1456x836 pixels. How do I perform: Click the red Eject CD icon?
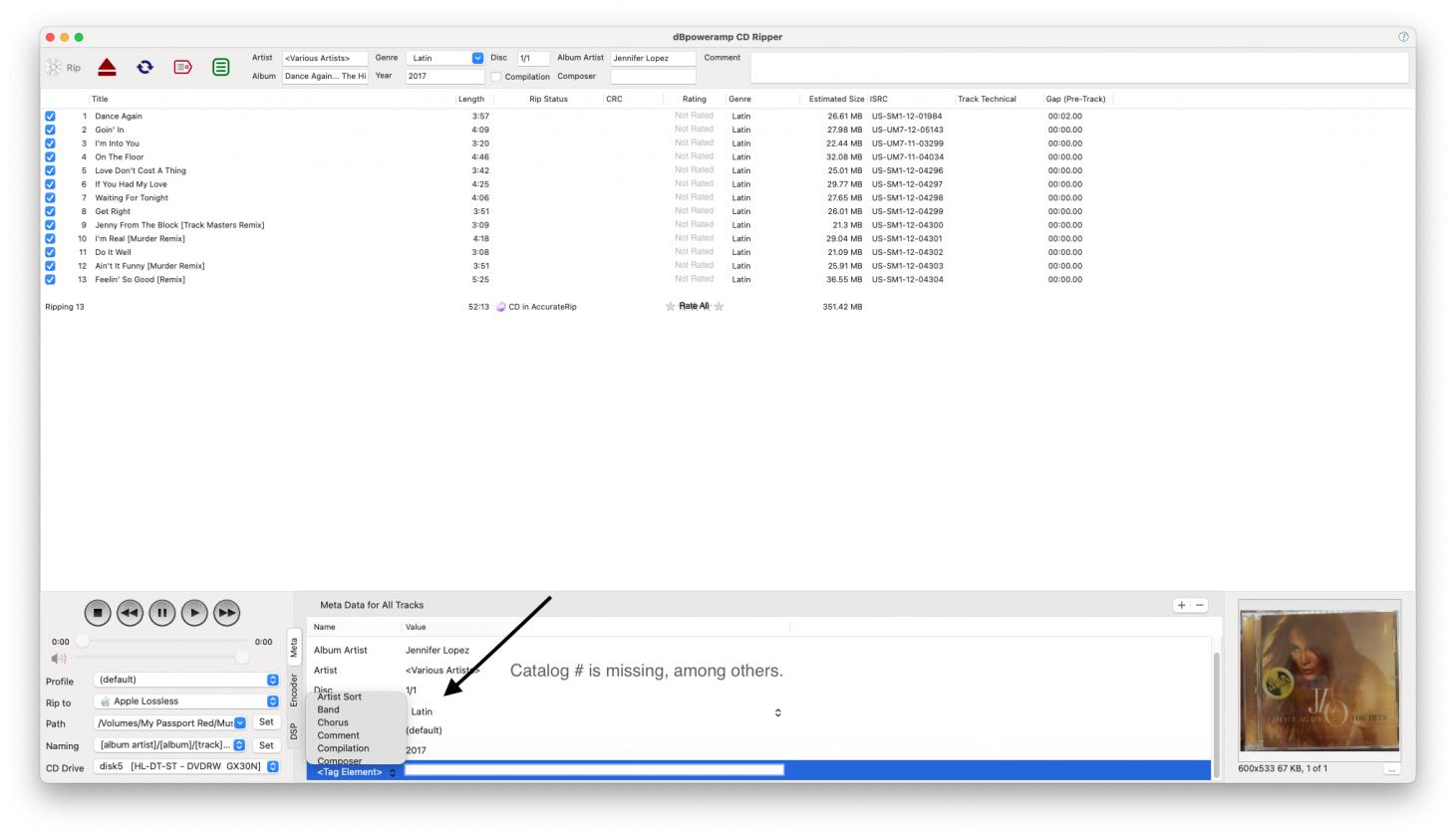(x=107, y=67)
